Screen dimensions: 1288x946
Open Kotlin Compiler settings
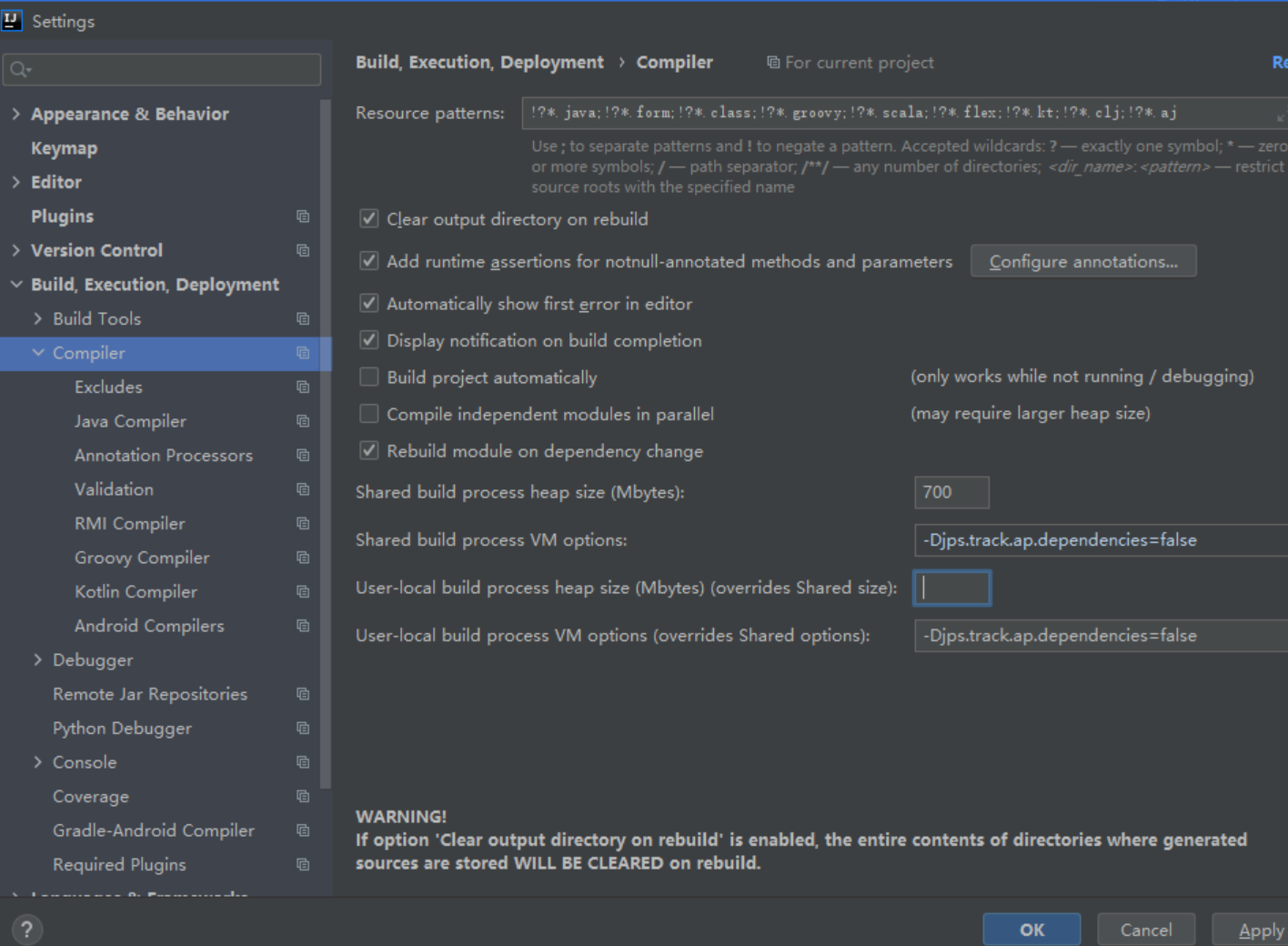[x=136, y=591]
